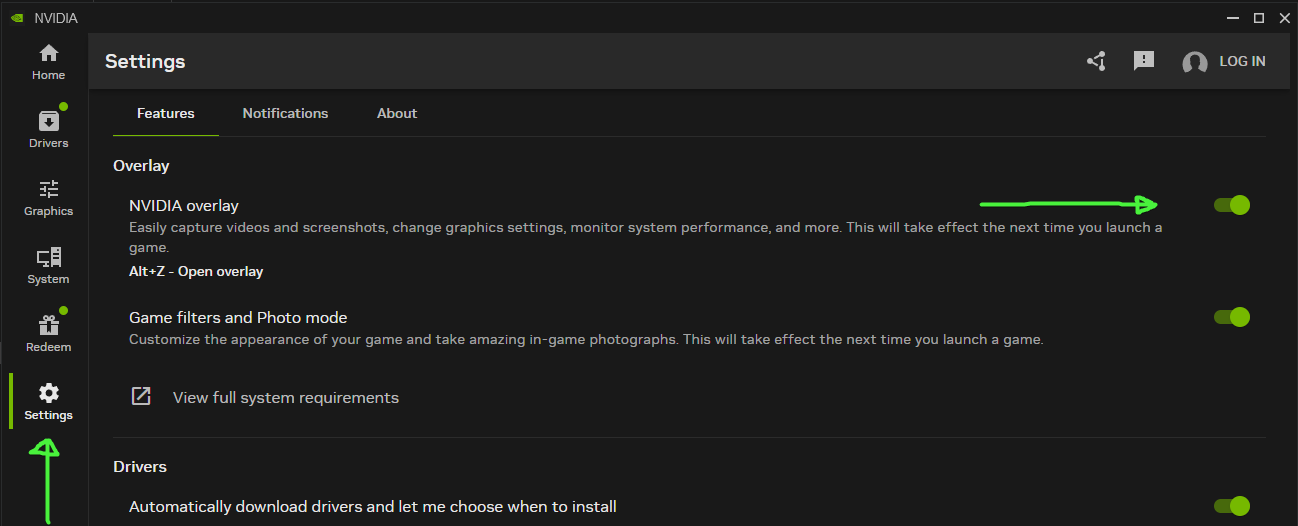Image resolution: width=1298 pixels, height=526 pixels.
Task: Click the external link icon
Action: 142,396
